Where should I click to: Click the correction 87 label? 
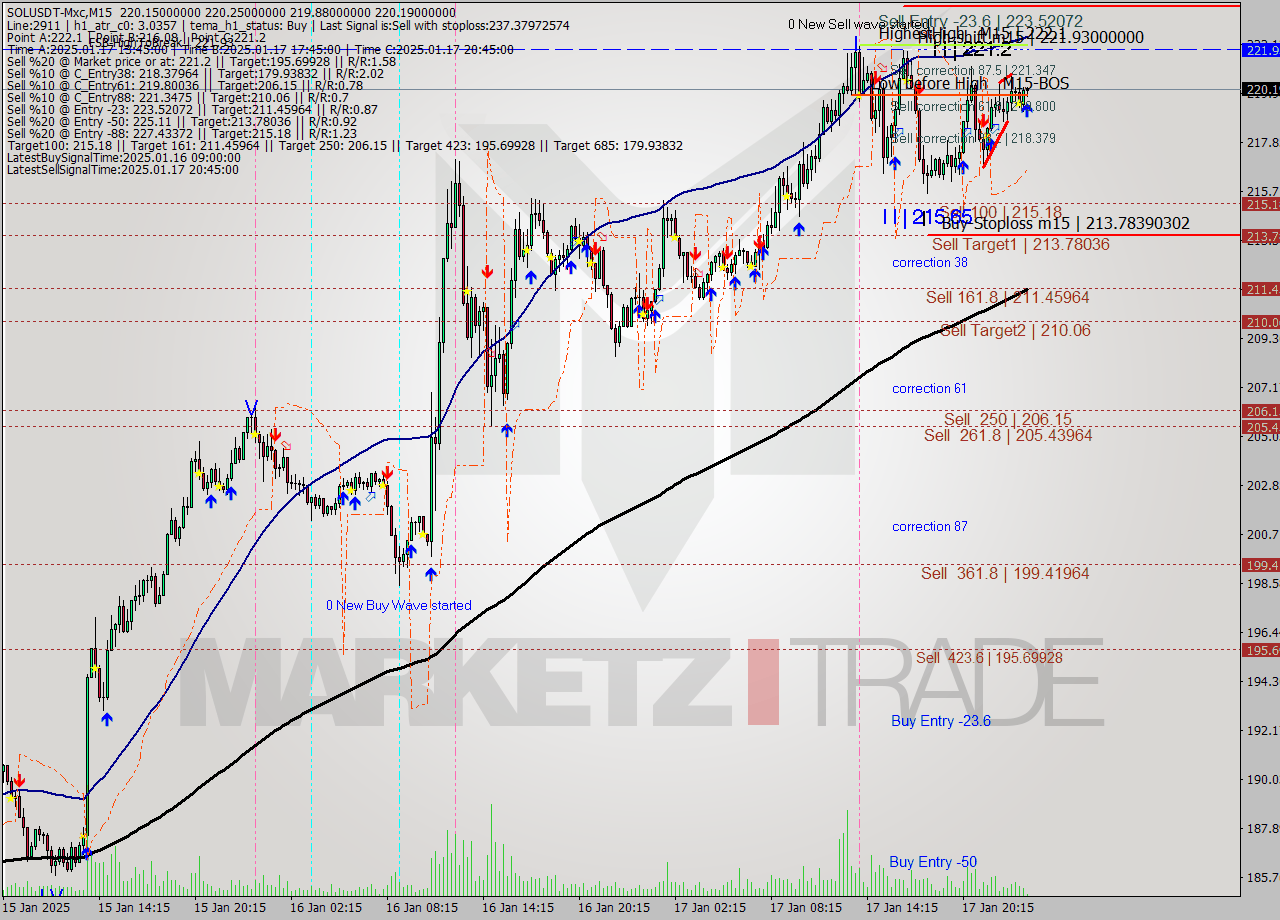coord(930,526)
